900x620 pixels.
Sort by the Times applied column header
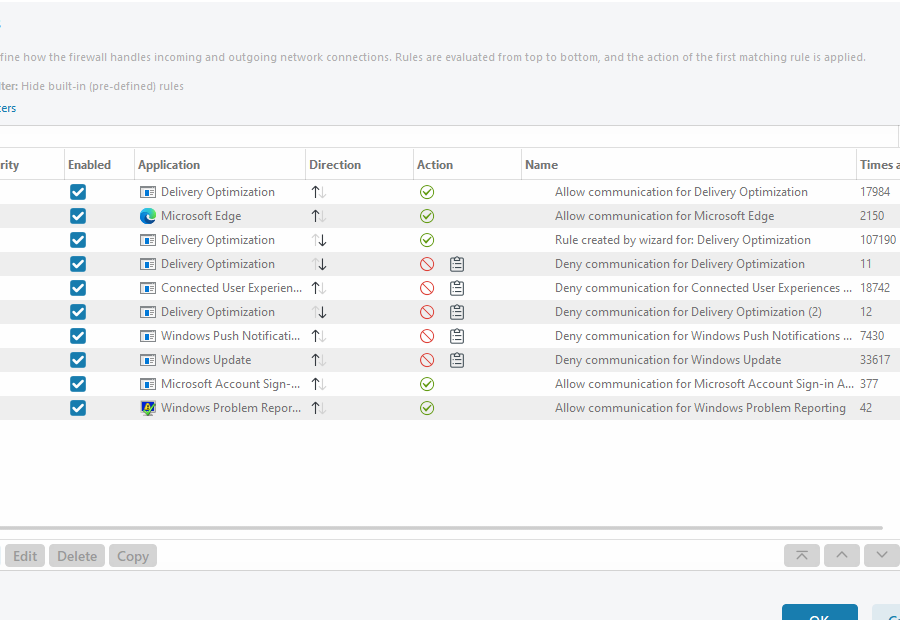pos(879,165)
